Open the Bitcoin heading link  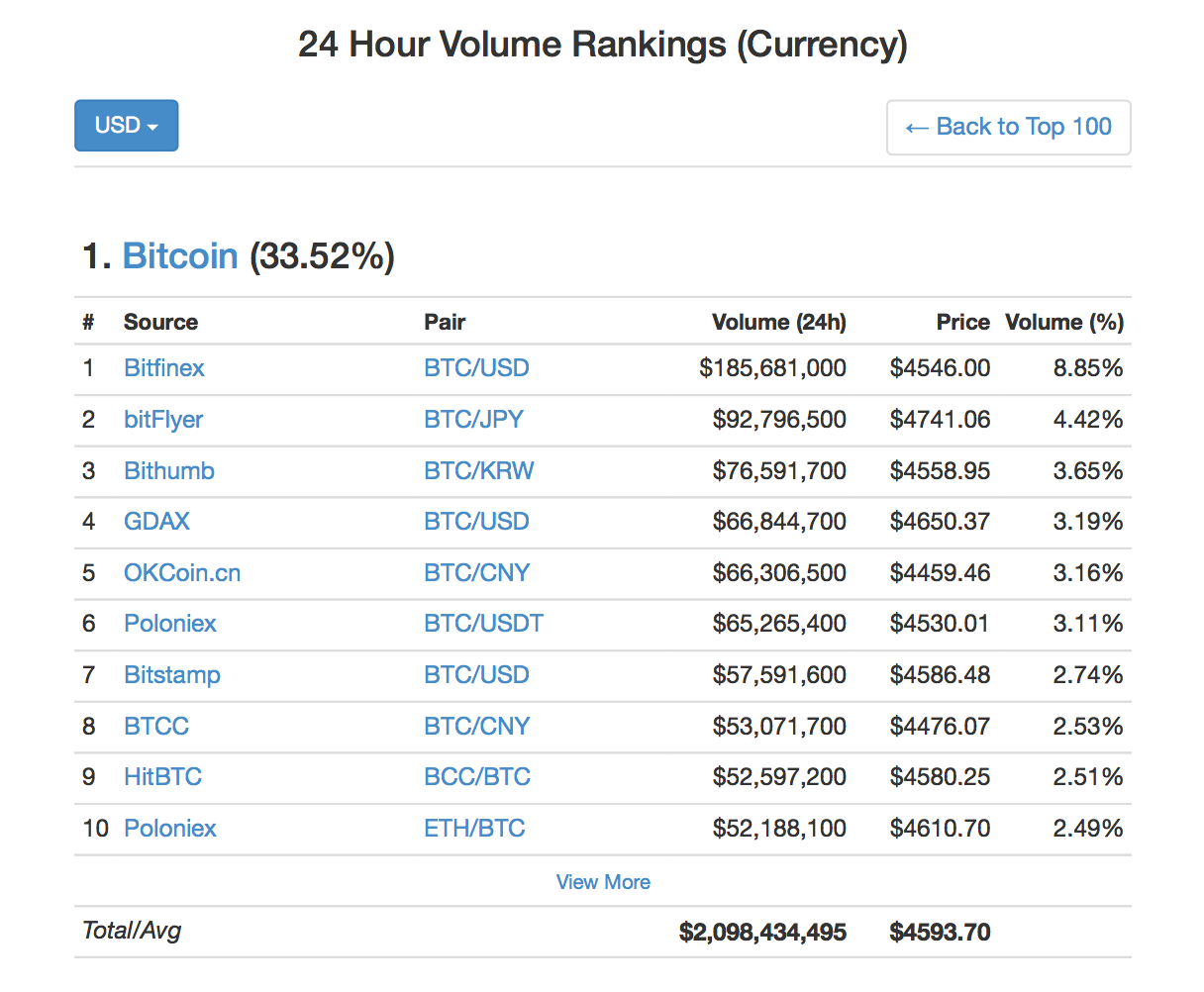[x=180, y=256]
